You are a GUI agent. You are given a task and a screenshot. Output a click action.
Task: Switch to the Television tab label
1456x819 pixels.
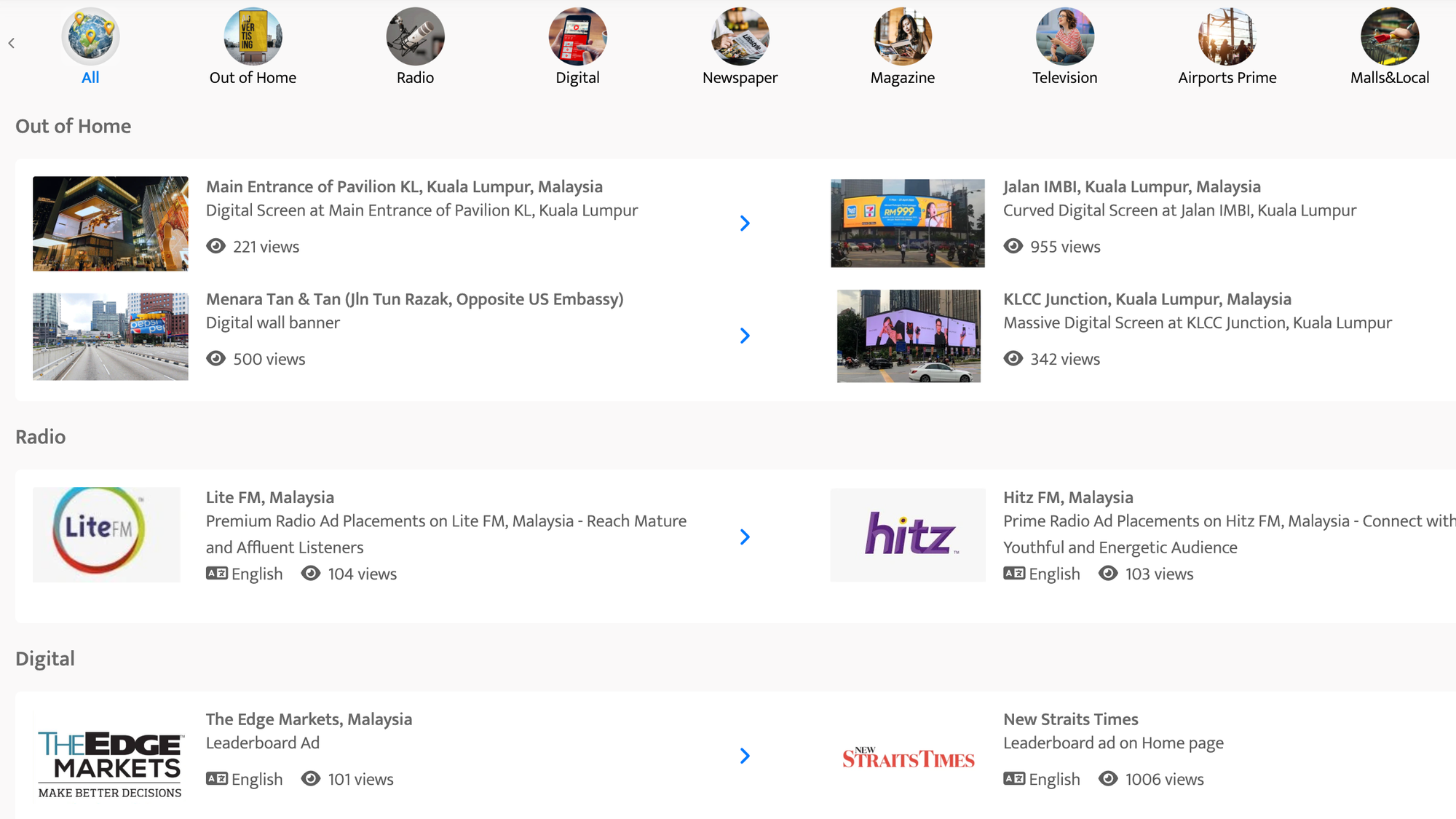click(x=1065, y=78)
